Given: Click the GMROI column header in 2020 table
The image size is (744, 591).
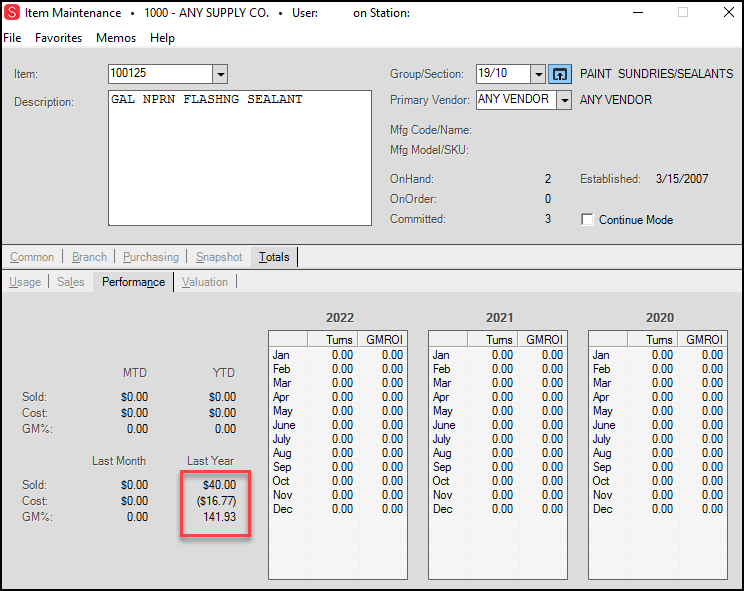Looking at the screenshot, I should [702, 340].
